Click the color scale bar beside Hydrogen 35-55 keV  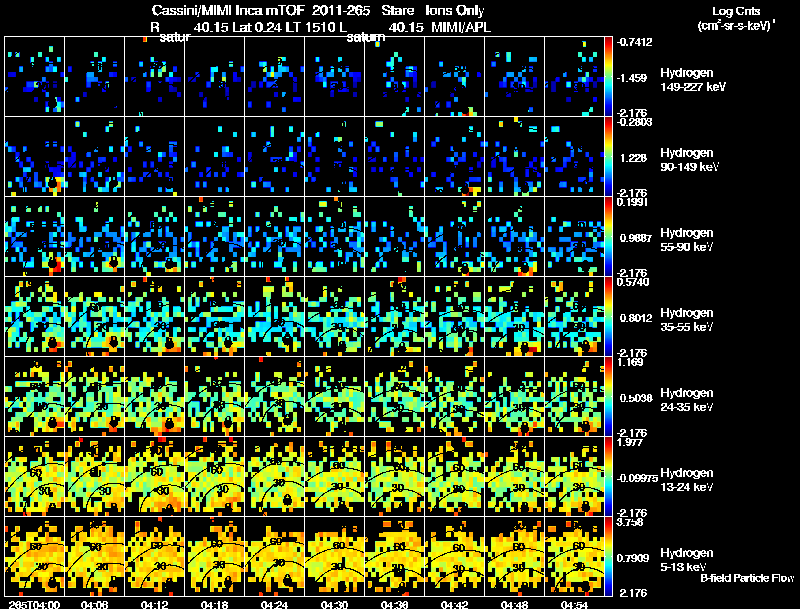(x=608, y=317)
